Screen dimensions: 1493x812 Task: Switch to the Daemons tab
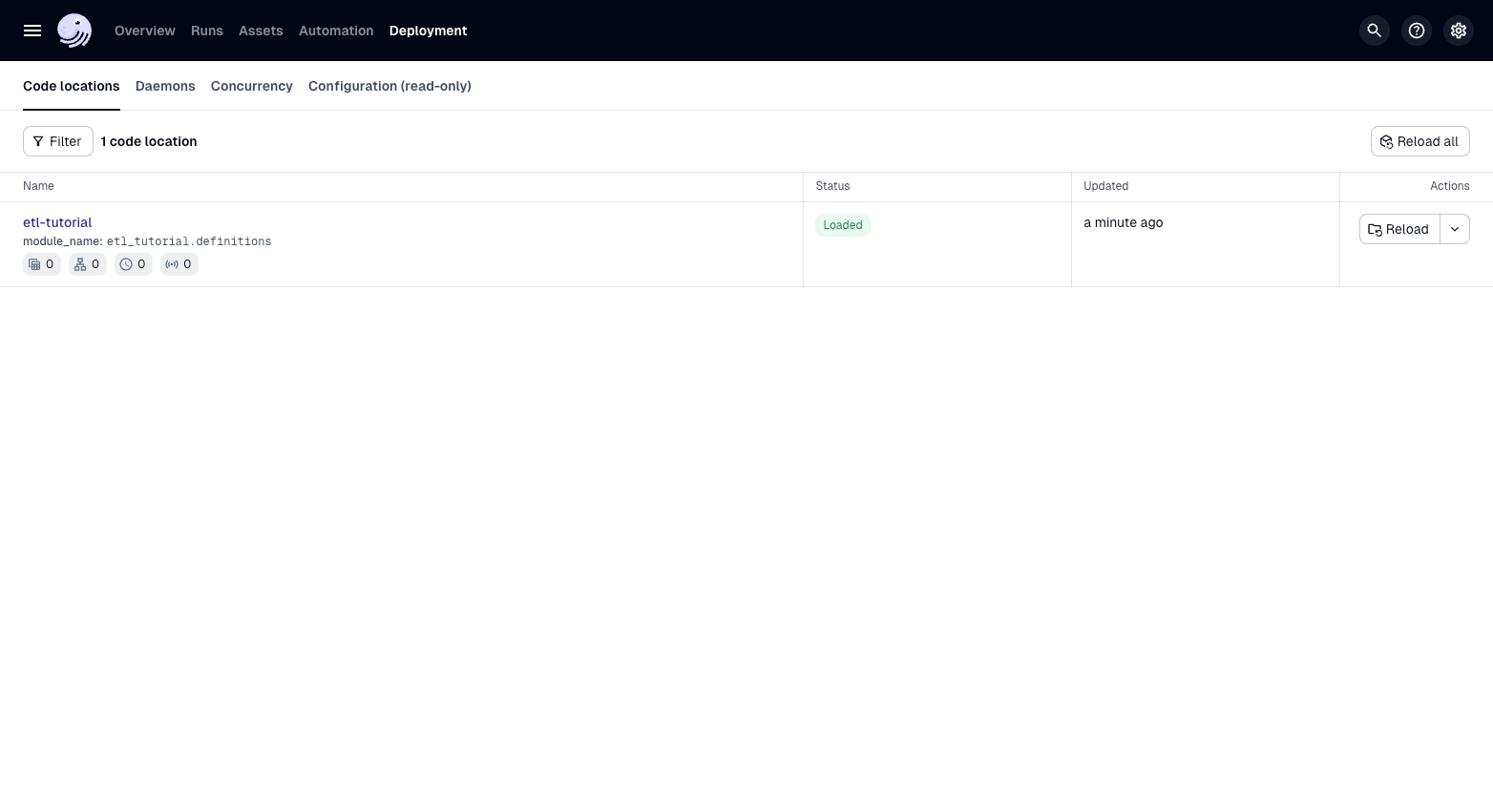[165, 86]
